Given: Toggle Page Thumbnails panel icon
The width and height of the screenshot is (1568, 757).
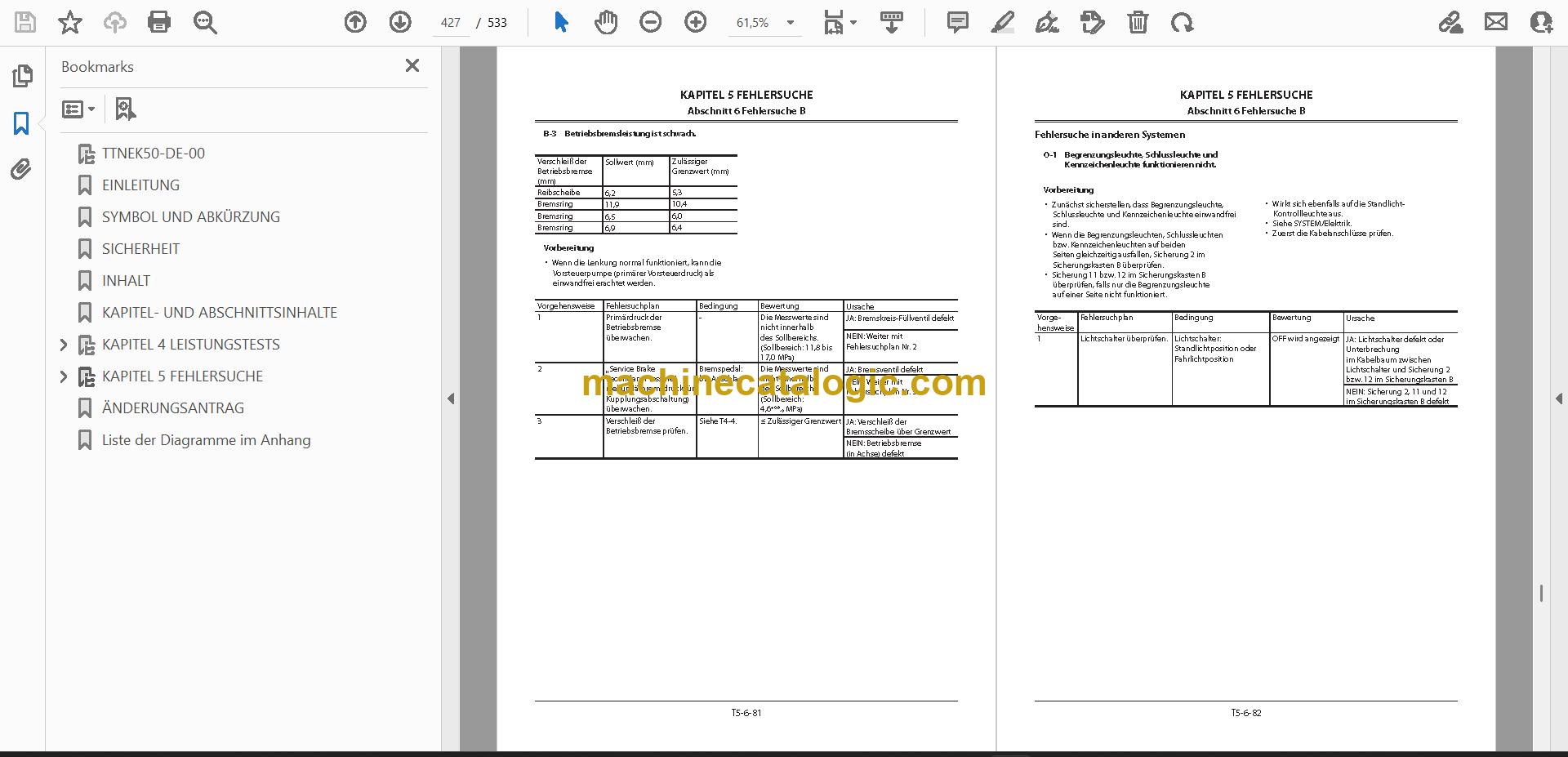Looking at the screenshot, I should pos(21,77).
